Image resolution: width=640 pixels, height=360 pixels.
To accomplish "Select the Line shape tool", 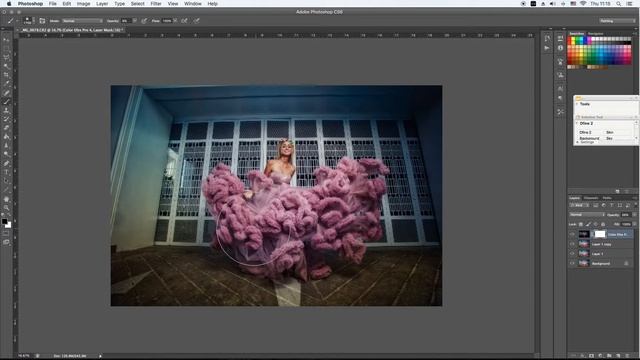I will click(x=6, y=189).
